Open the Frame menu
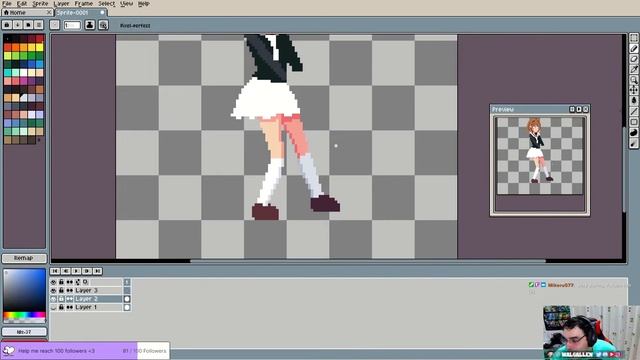The width and height of the screenshot is (640, 360). click(x=84, y=4)
